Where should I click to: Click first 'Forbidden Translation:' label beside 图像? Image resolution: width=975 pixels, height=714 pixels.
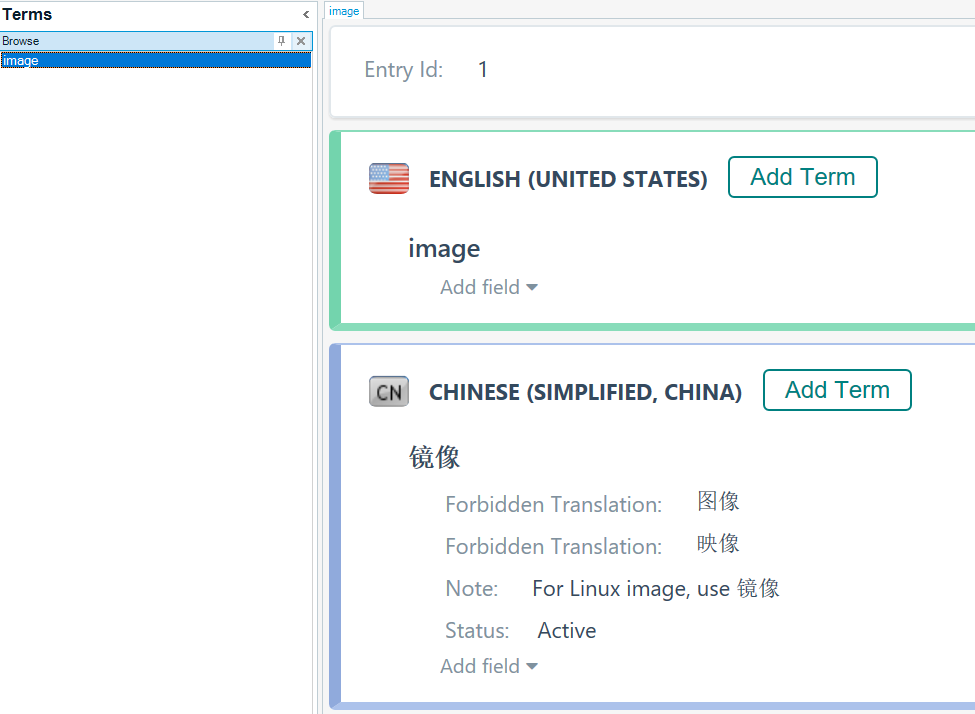pos(553,504)
